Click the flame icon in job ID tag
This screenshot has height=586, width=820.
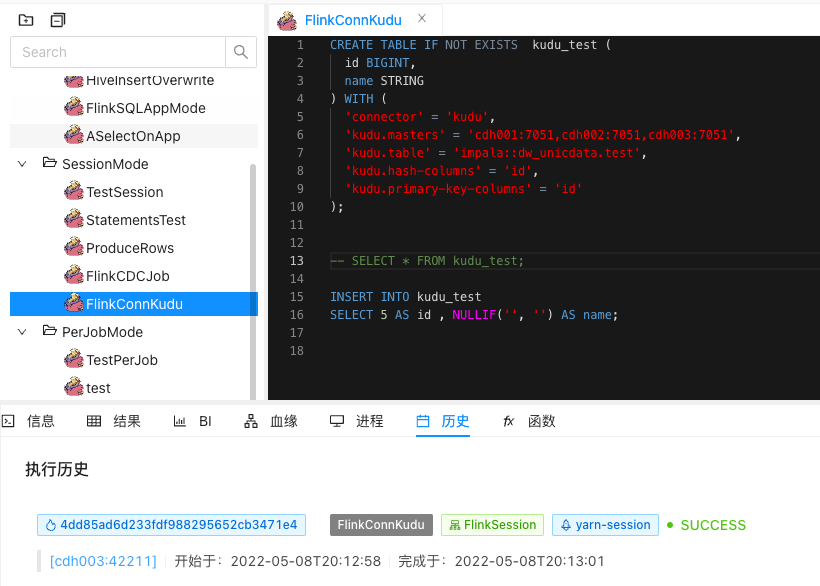point(51,525)
